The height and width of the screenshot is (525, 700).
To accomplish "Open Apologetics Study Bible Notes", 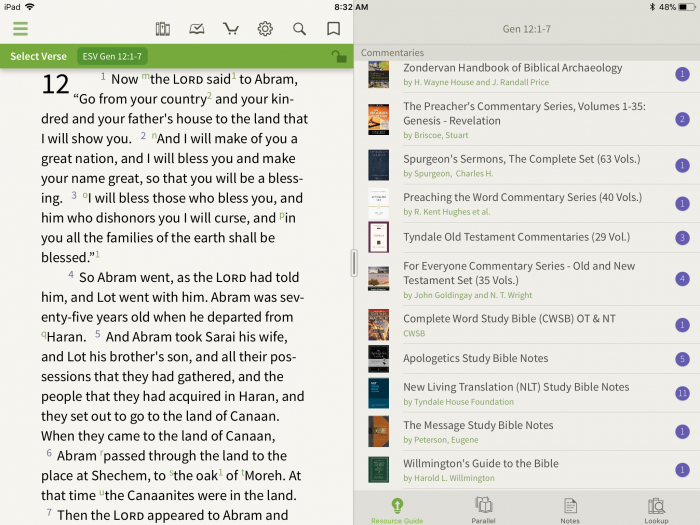I will [x=527, y=358].
